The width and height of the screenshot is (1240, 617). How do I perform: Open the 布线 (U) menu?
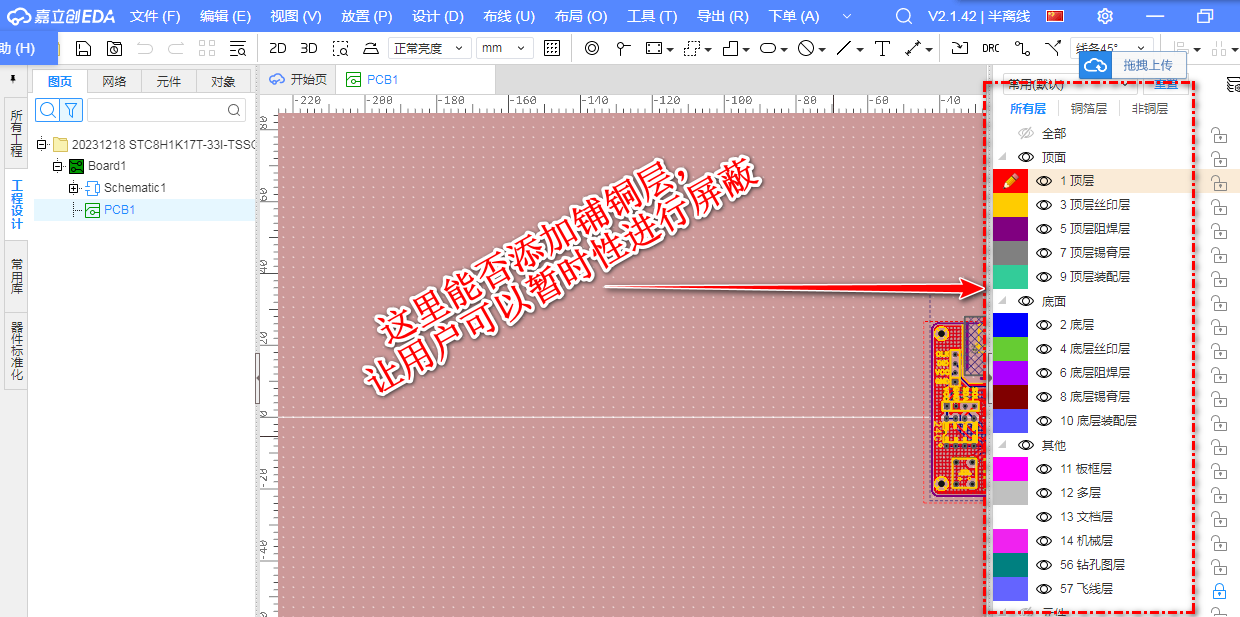point(509,16)
